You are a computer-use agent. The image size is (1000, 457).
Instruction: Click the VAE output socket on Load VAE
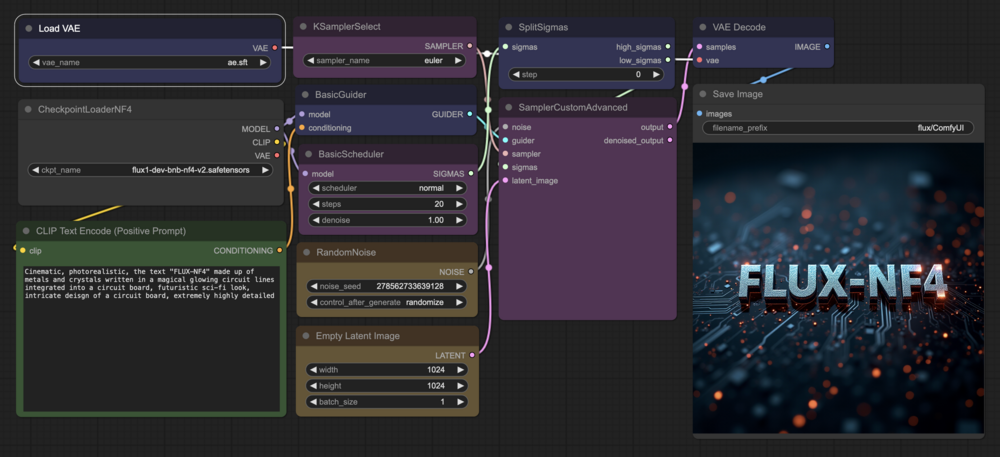[275, 47]
